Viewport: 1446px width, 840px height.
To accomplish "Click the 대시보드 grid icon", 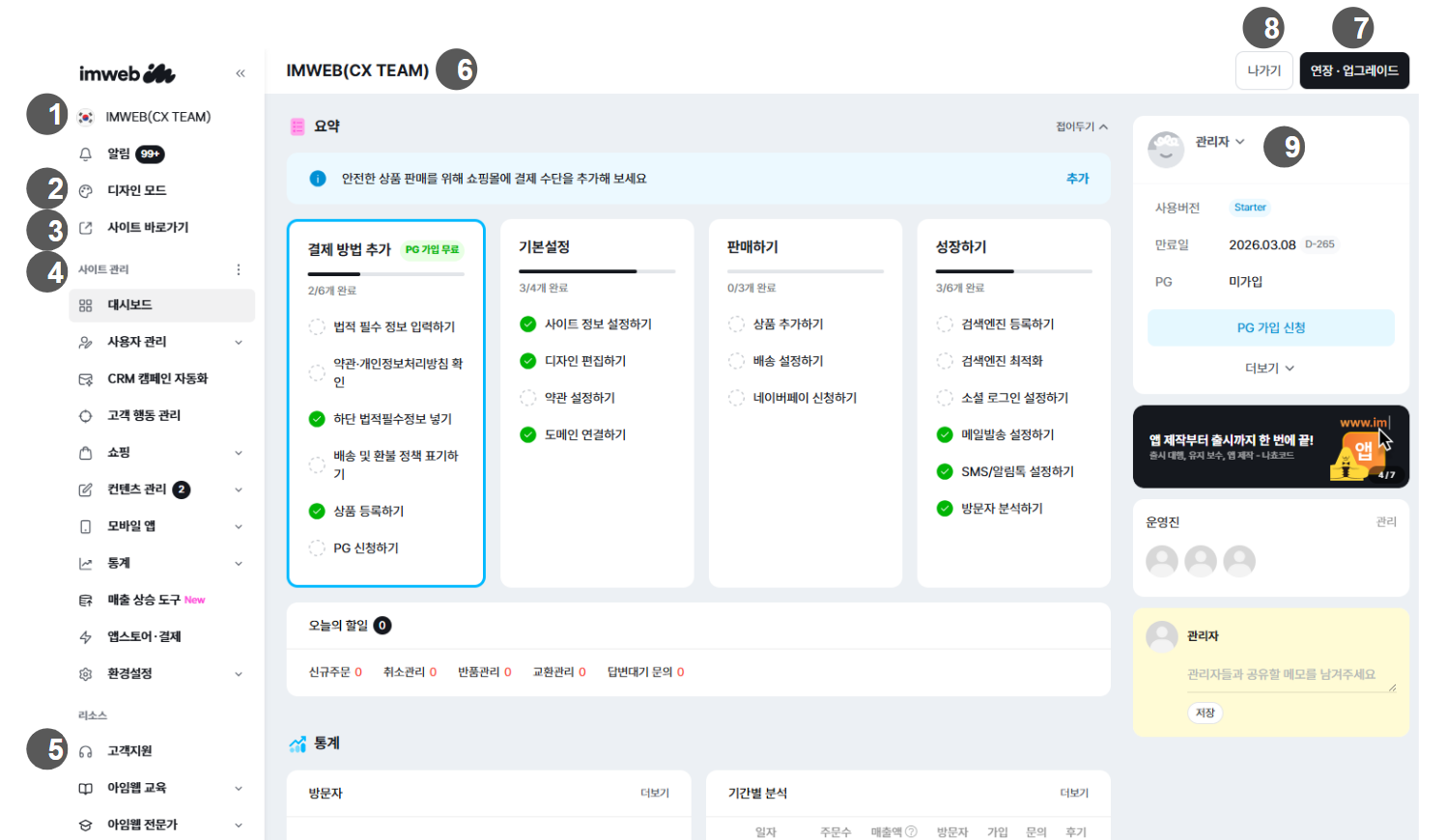I will pyautogui.click(x=86, y=305).
